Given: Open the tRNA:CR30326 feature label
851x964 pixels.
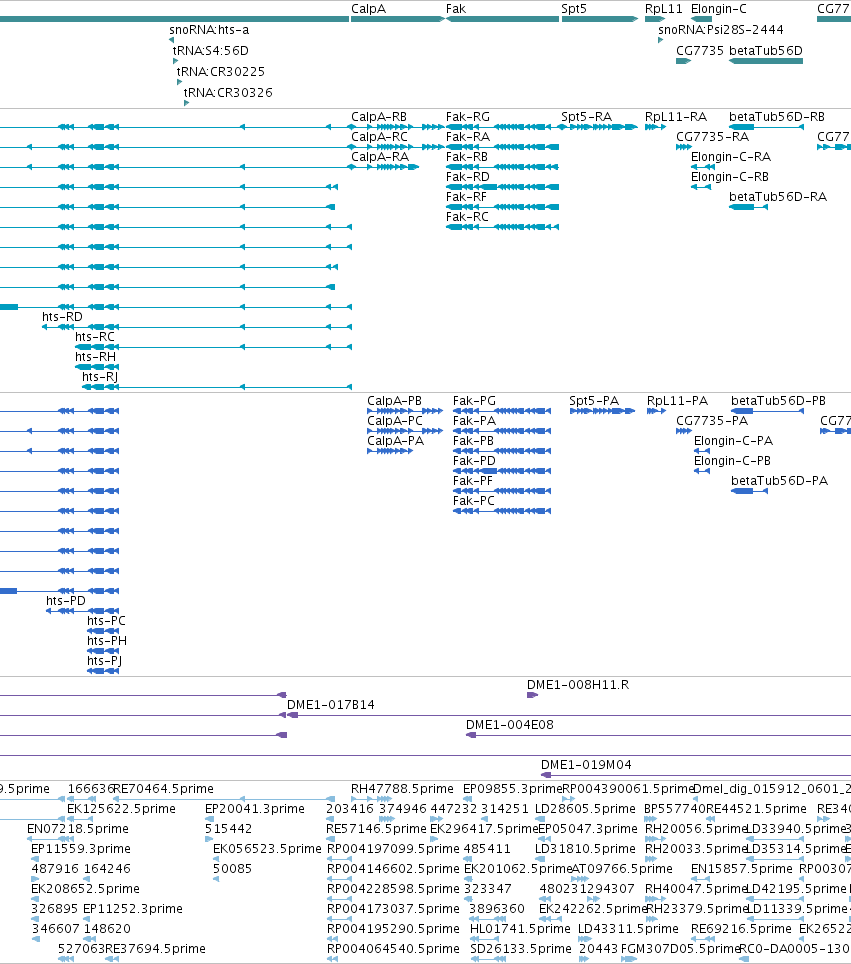Looking at the screenshot, I should point(228,92).
